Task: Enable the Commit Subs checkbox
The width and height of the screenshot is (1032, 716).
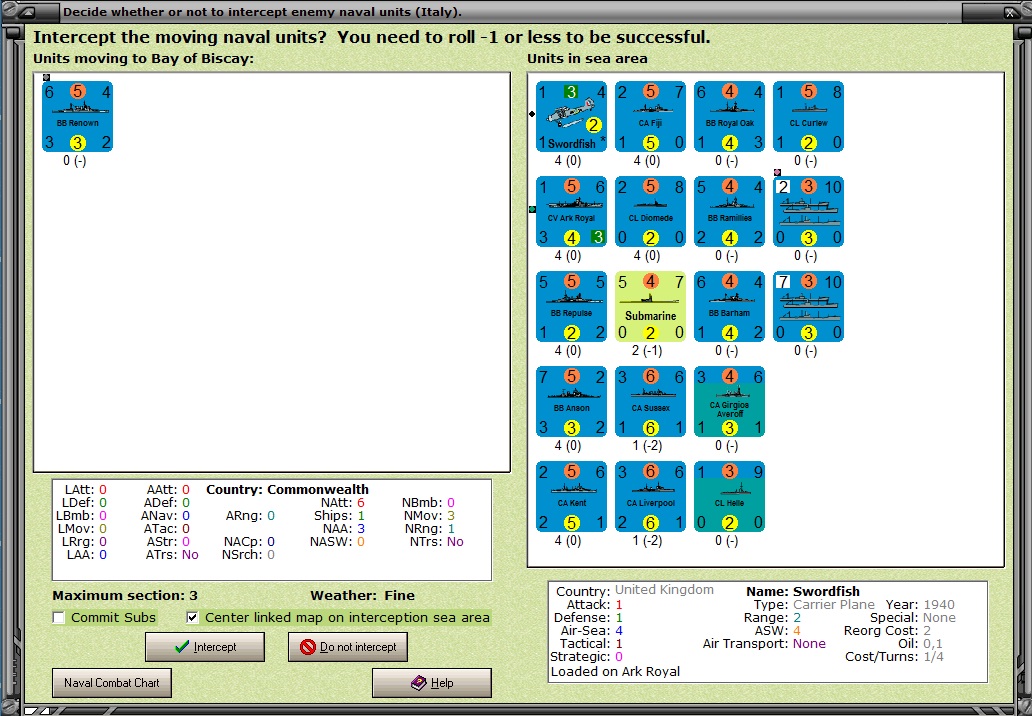Action: pos(59,617)
